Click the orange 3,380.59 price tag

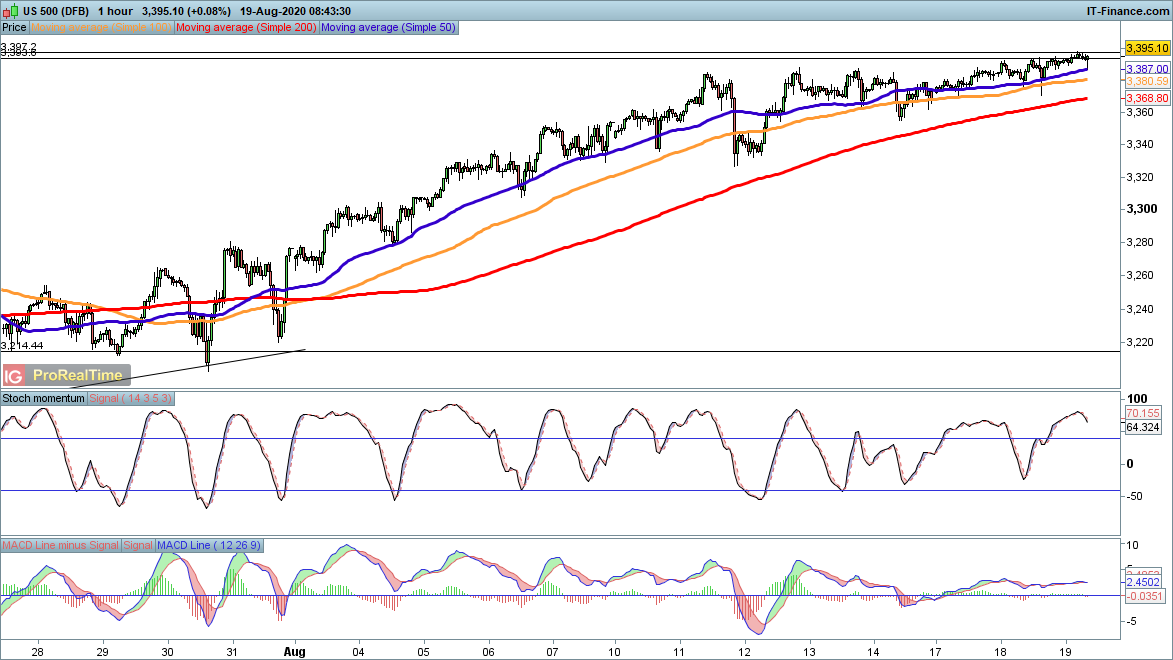pos(1146,81)
